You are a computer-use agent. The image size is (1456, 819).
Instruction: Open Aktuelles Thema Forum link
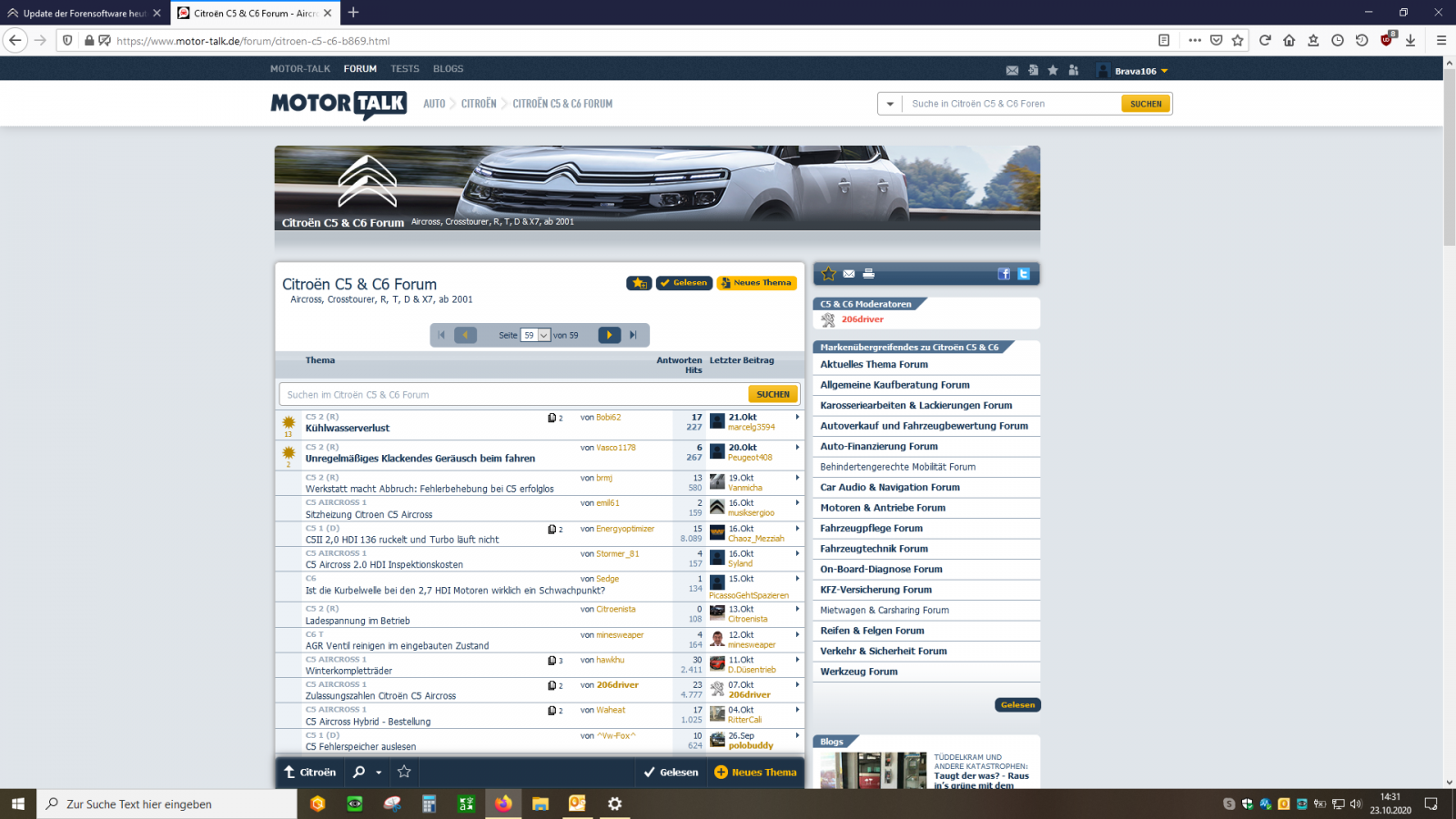(x=874, y=364)
